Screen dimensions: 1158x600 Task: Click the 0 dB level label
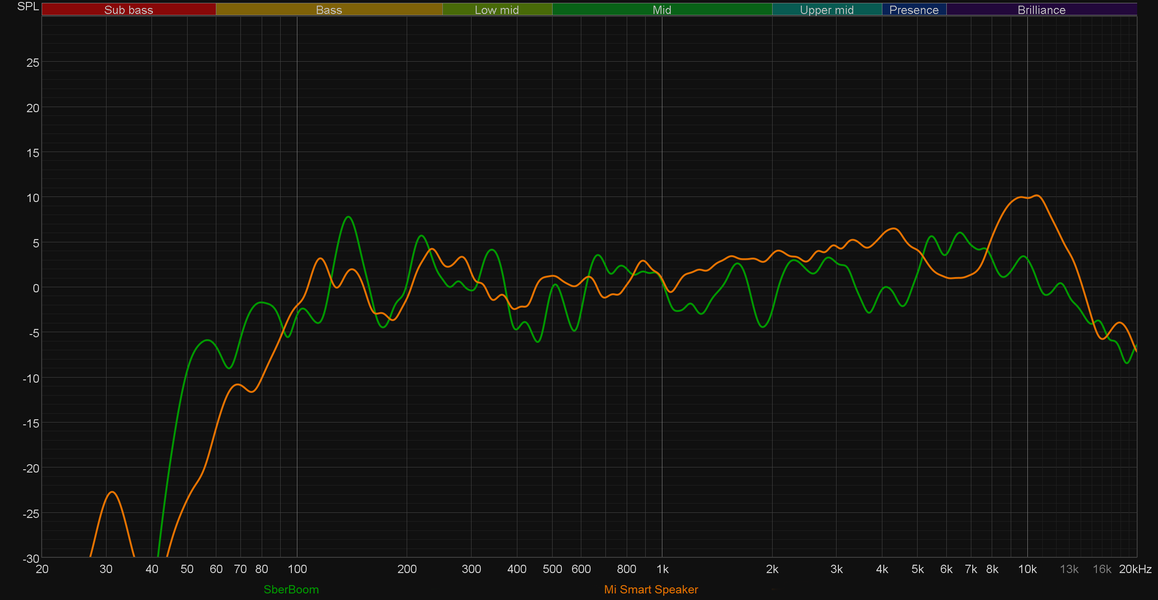pyautogui.click(x=35, y=287)
